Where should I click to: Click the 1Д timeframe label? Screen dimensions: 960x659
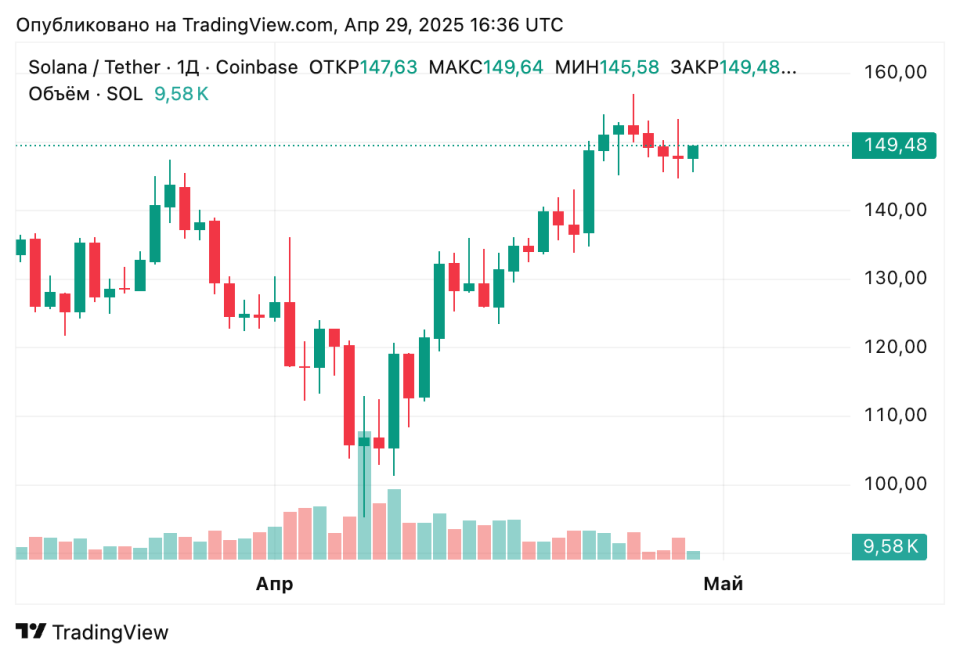pyautogui.click(x=188, y=67)
